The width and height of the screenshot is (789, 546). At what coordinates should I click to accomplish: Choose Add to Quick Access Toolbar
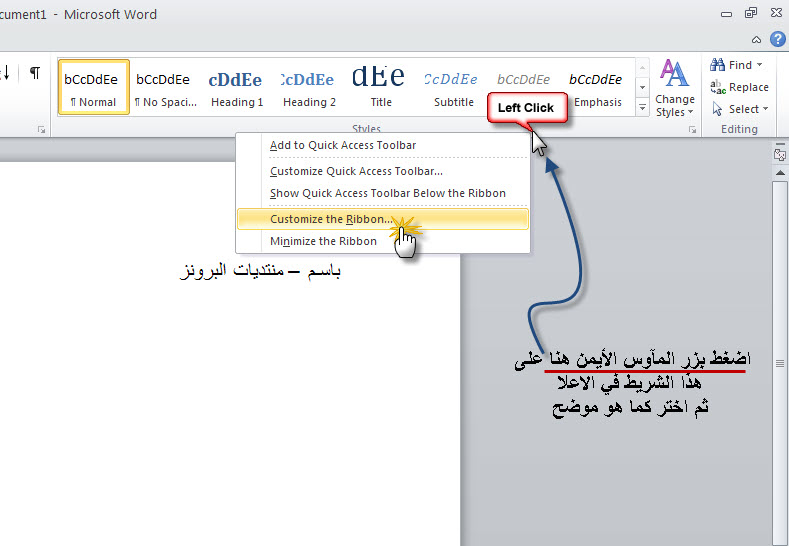click(383, 145)
